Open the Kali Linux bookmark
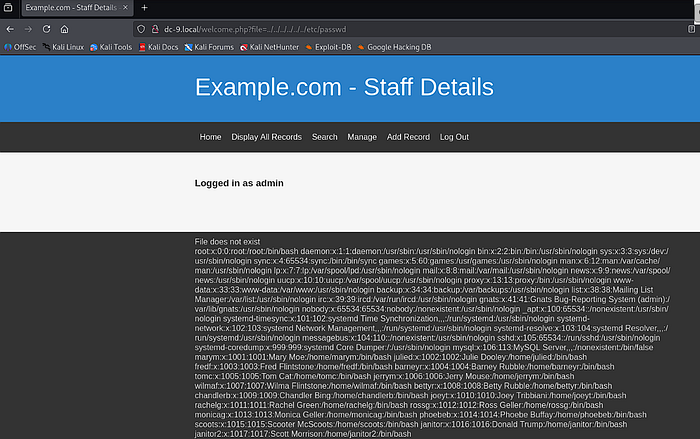 point(63,47)
